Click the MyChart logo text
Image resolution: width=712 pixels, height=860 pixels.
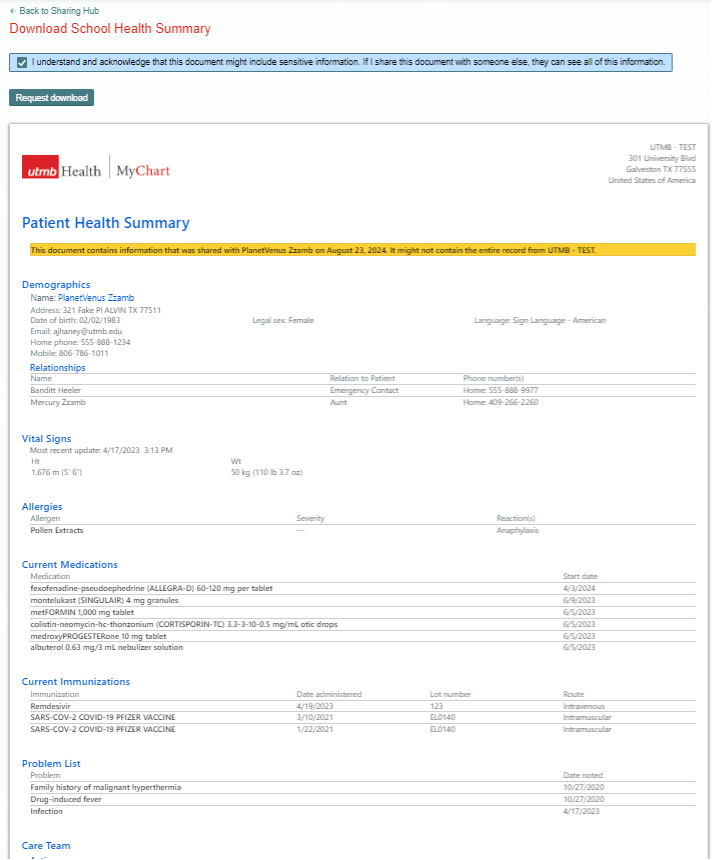click(x=143, y=171)
